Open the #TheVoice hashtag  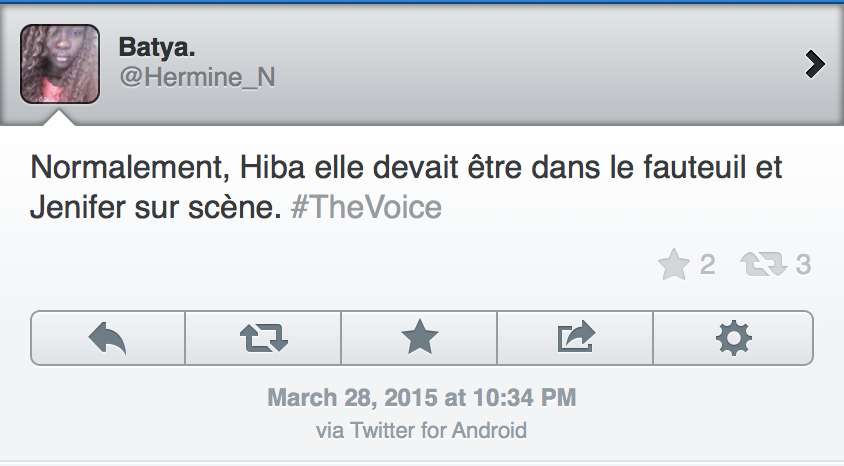tap(364, 208)
